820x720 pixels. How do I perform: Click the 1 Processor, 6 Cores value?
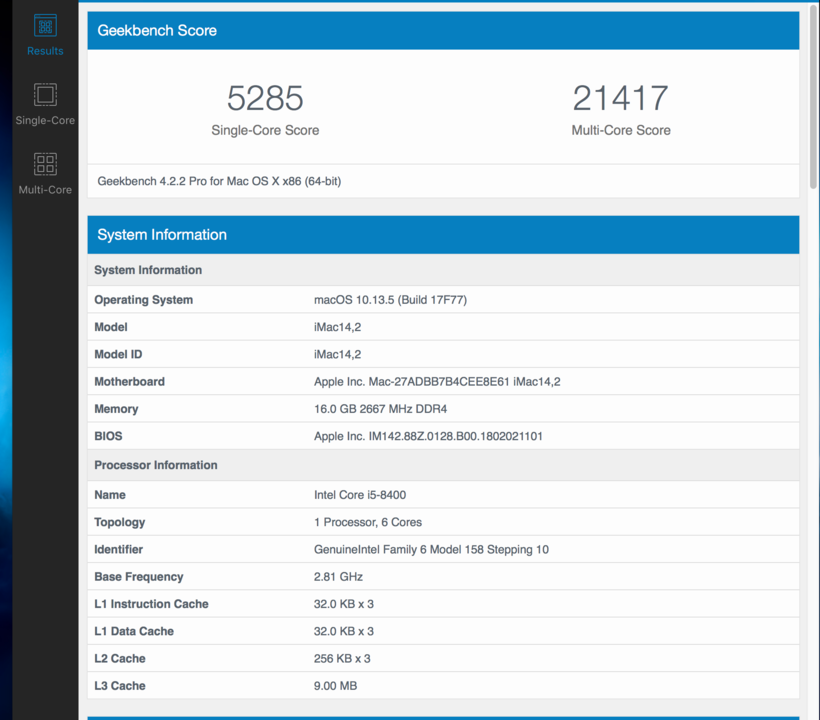[368, 522]
